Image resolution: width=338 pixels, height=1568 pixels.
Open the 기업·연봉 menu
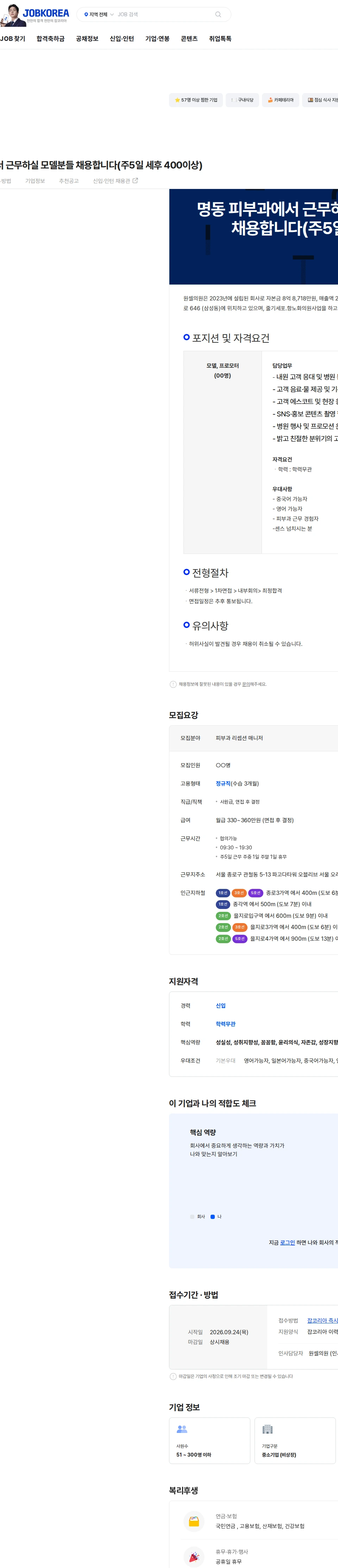pos(157,38)
